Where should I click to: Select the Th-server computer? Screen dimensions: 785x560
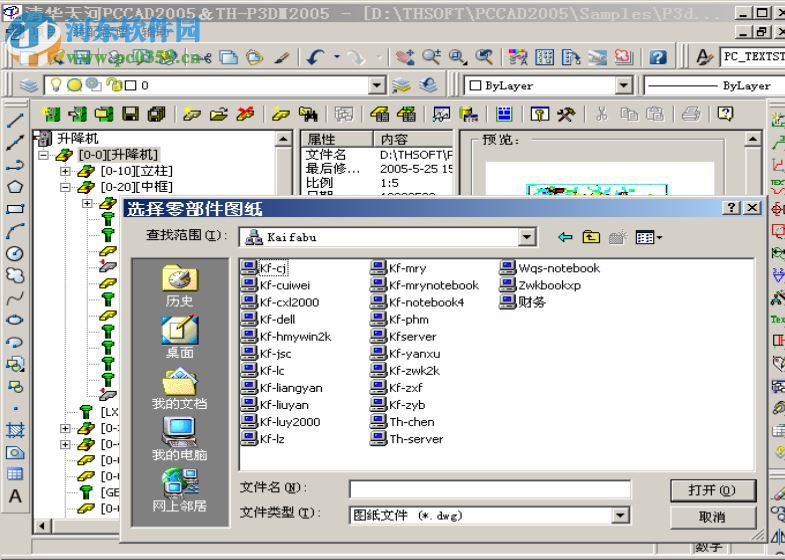407,439
